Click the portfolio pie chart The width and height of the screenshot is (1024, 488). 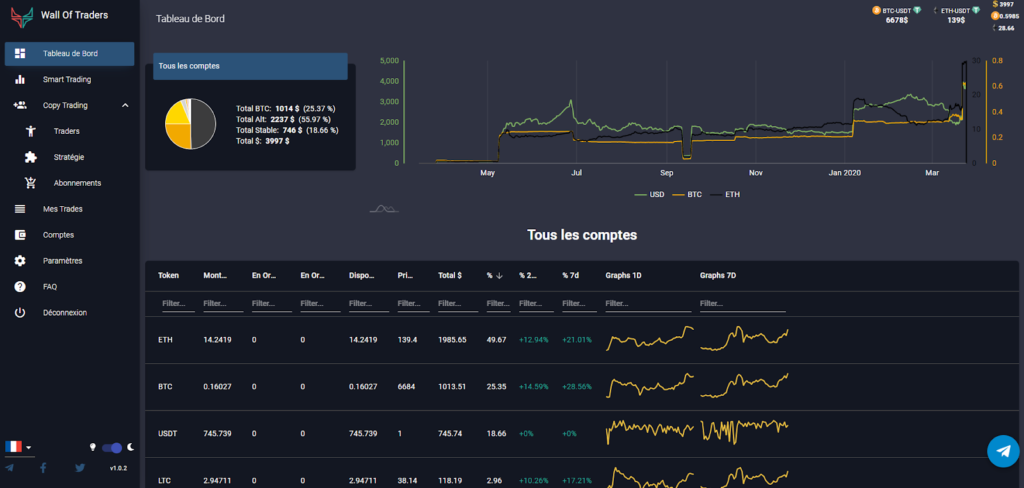tap(190, 124)
